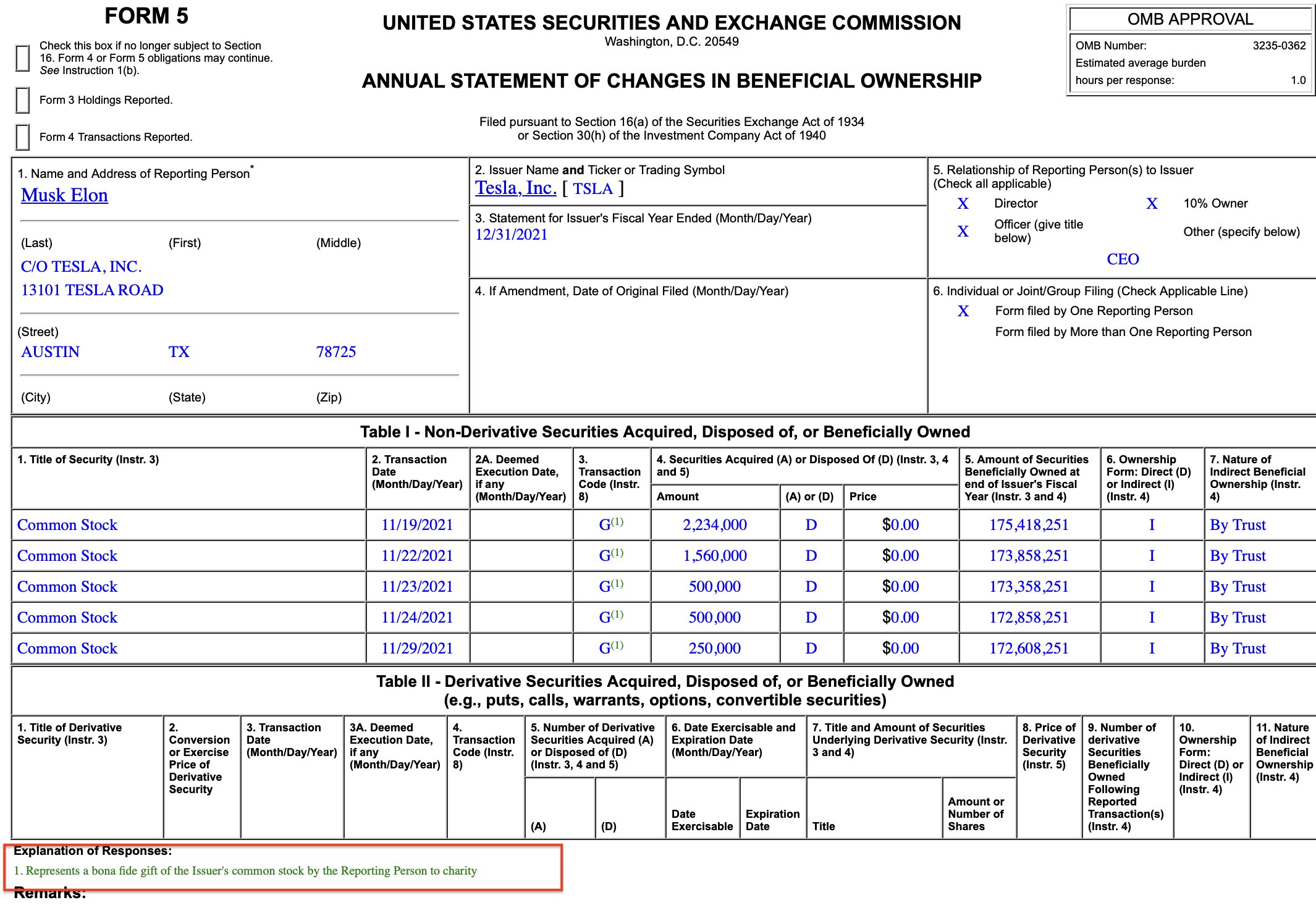Click the fiscal year end date 12/31/2021

pyautogui.click(x=511, y=235)
